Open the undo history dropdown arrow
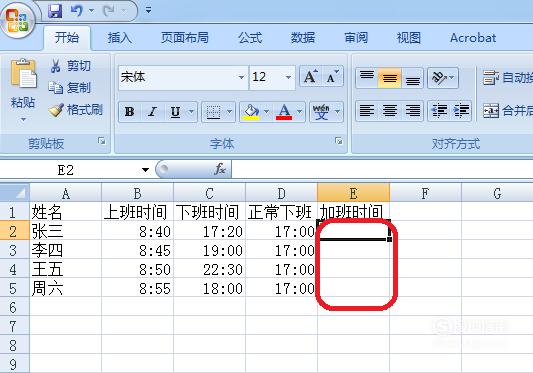Screen dimensions: 533x373 91,11
